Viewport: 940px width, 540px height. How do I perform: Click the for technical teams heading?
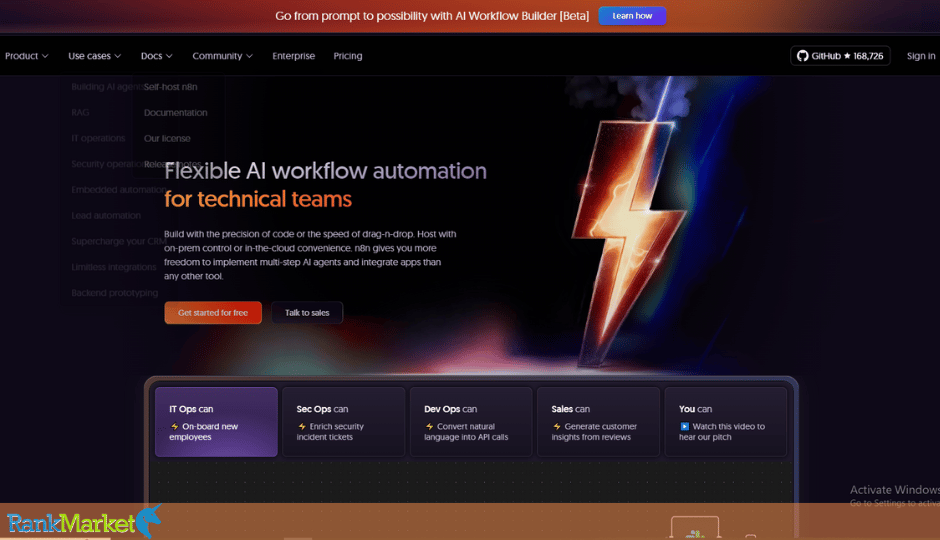pos(258,199)
